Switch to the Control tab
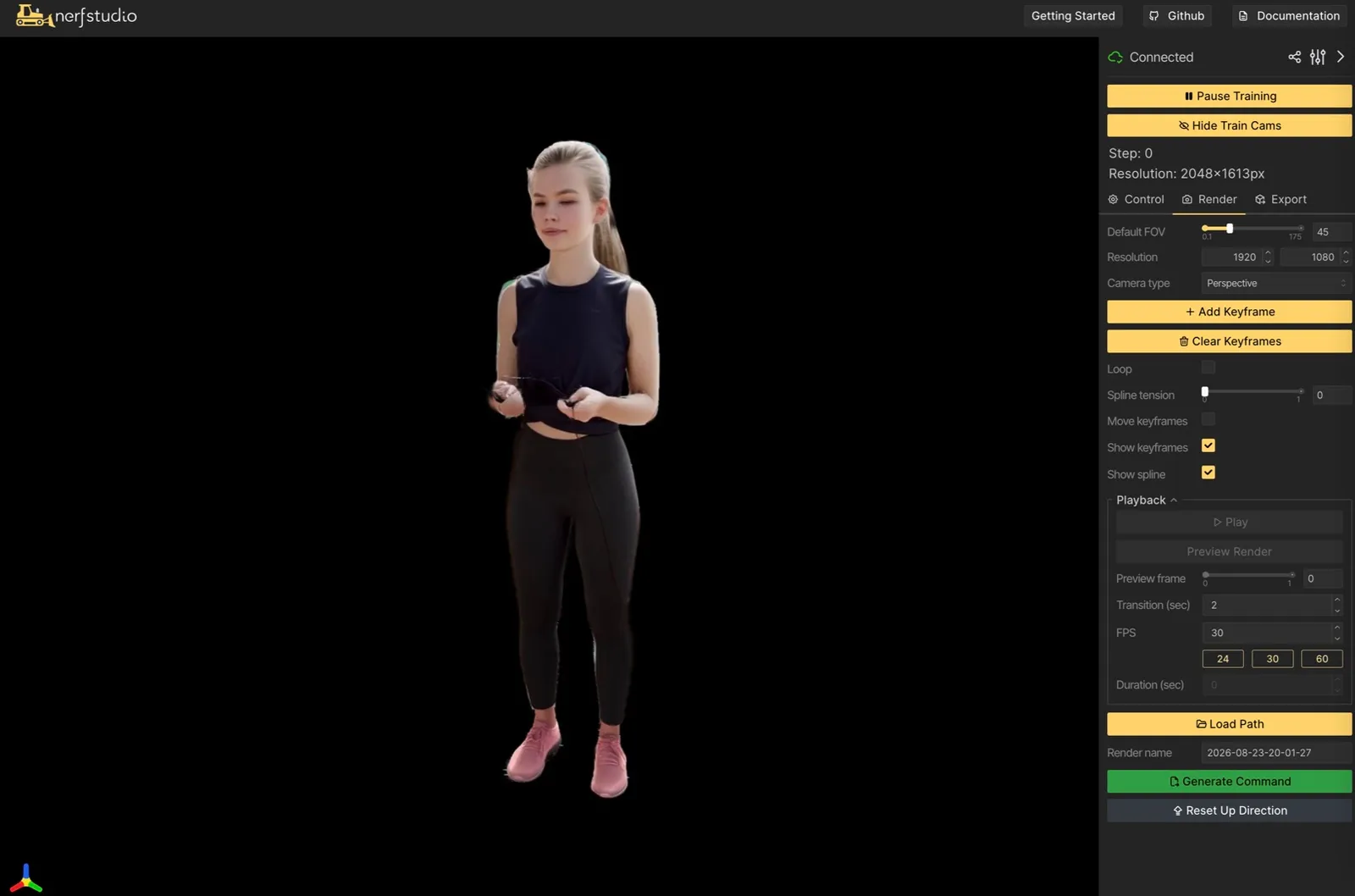This screenshot has width=1355, height=896. [x=1136, y=199]
